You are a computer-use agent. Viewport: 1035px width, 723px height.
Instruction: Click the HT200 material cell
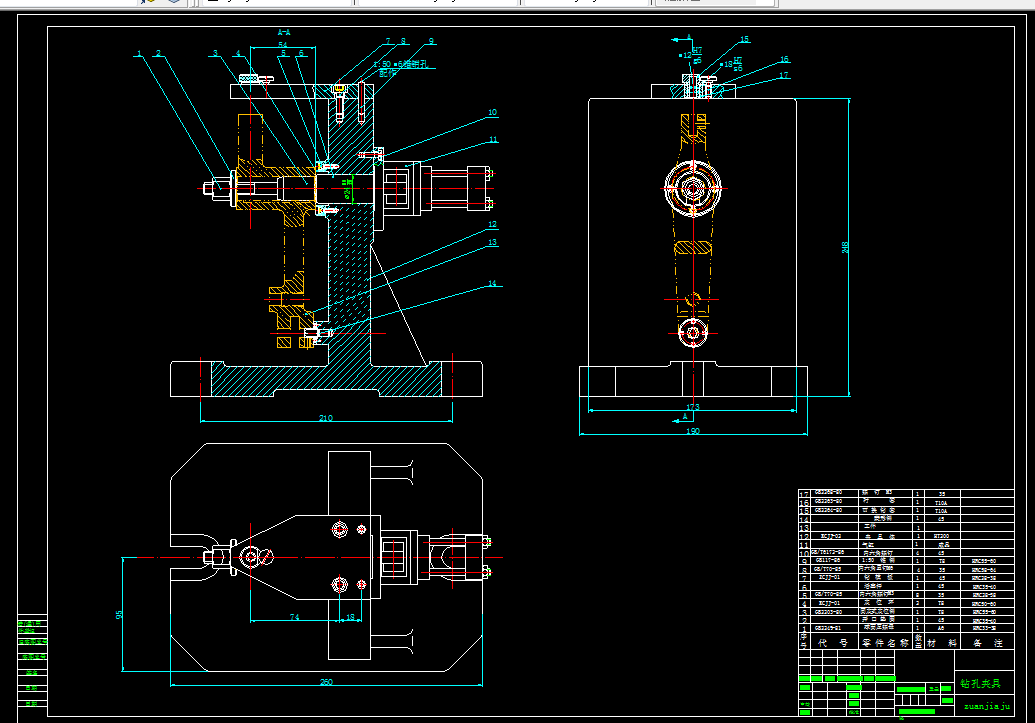click(x=941, y=536)
